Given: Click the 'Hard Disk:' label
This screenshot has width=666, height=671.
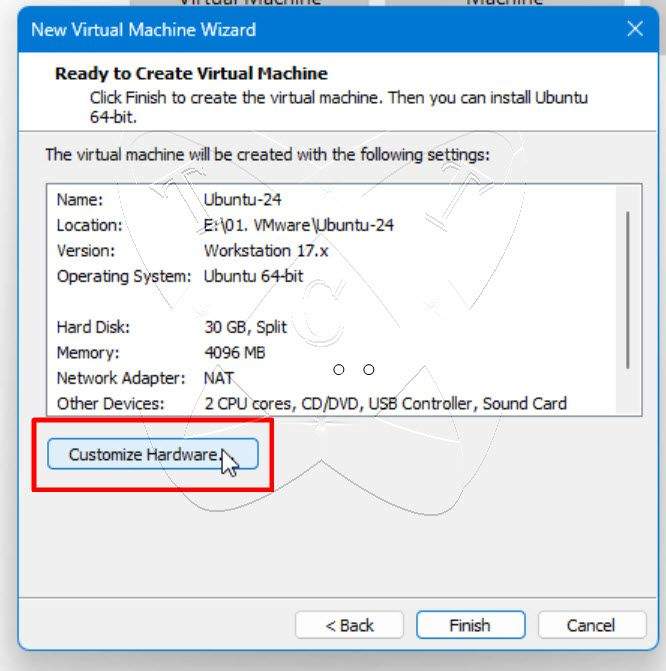Looking at the screenshot, I should (93, 327).
